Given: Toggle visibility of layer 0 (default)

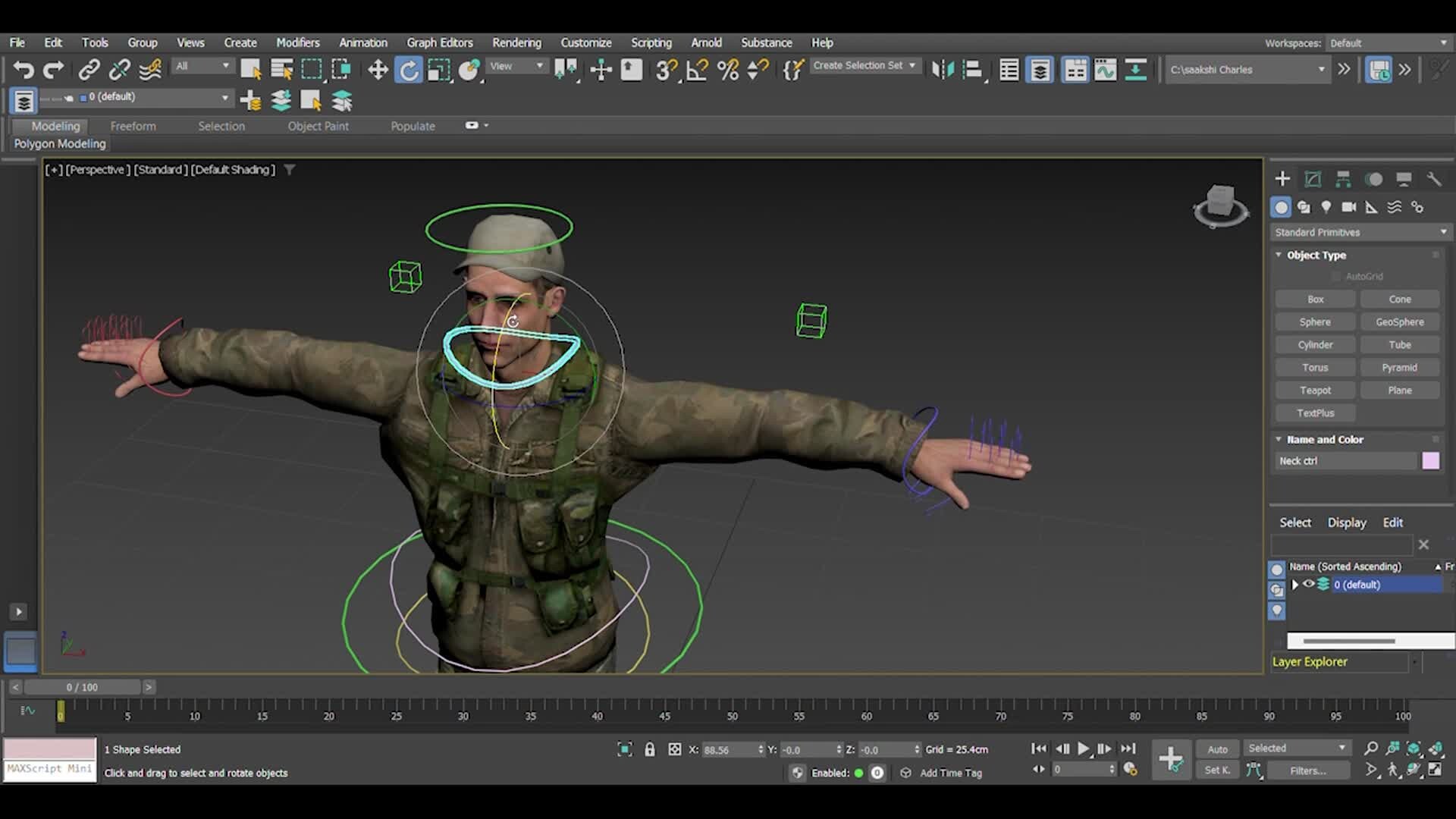Looking at the screenshot, I should [1309, 584].
